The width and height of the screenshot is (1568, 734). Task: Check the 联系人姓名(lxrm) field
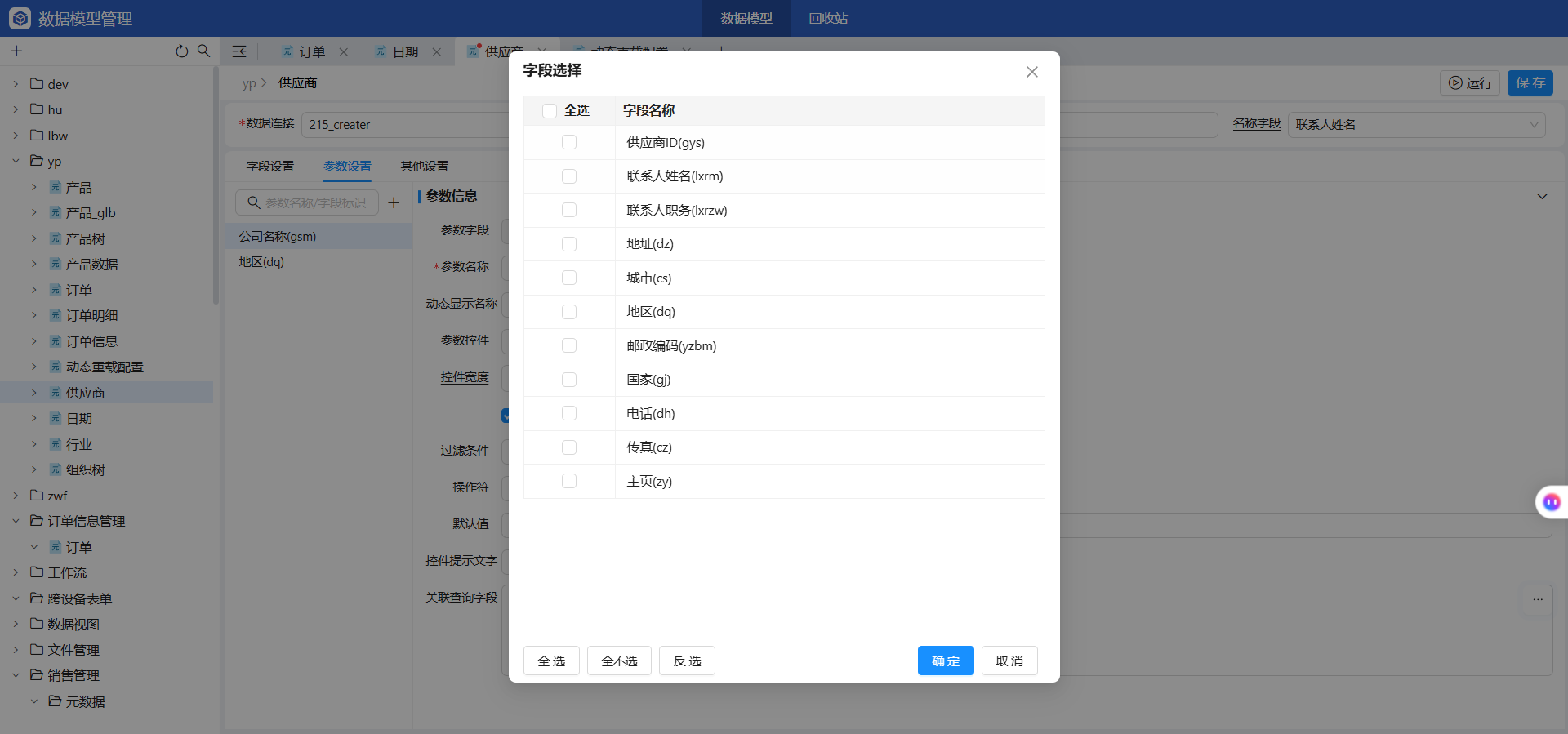(x=569, y=176)
